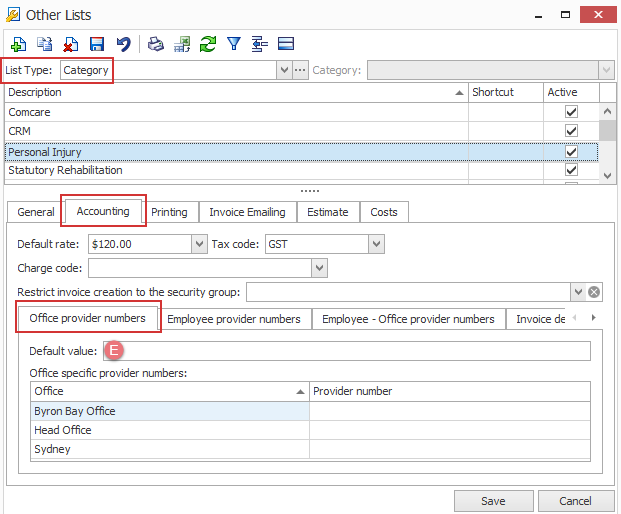Toggle Active checkbox for CRM
This screenshot has width=621, height=514.
[572, 131]
